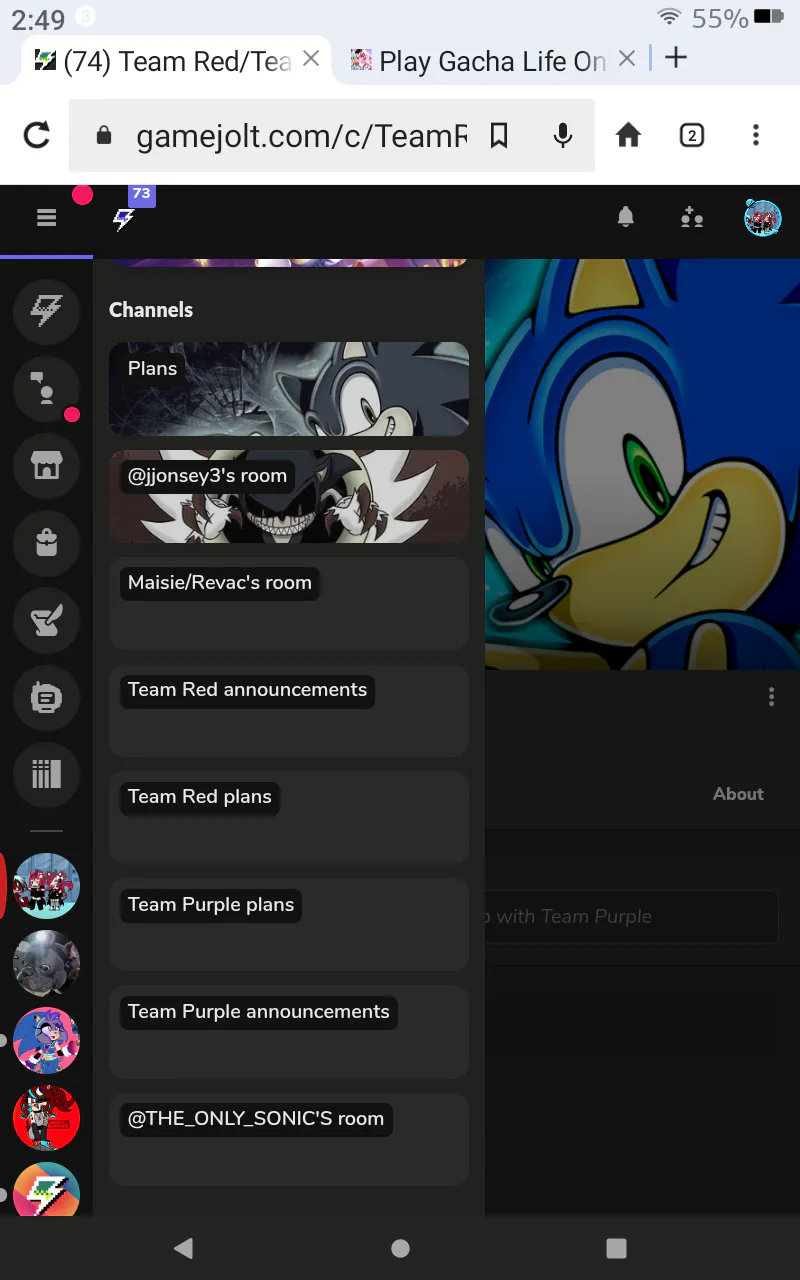Switch to the About tab
The image size is (800, 1280).
pyautogui.click(x=738, y=794)
